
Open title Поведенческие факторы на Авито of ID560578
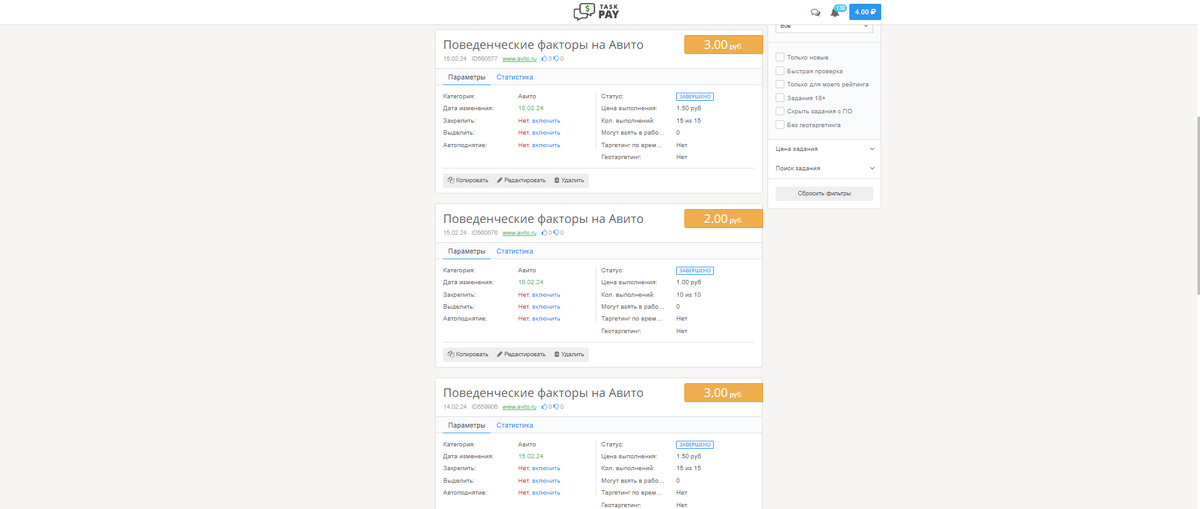543,219
